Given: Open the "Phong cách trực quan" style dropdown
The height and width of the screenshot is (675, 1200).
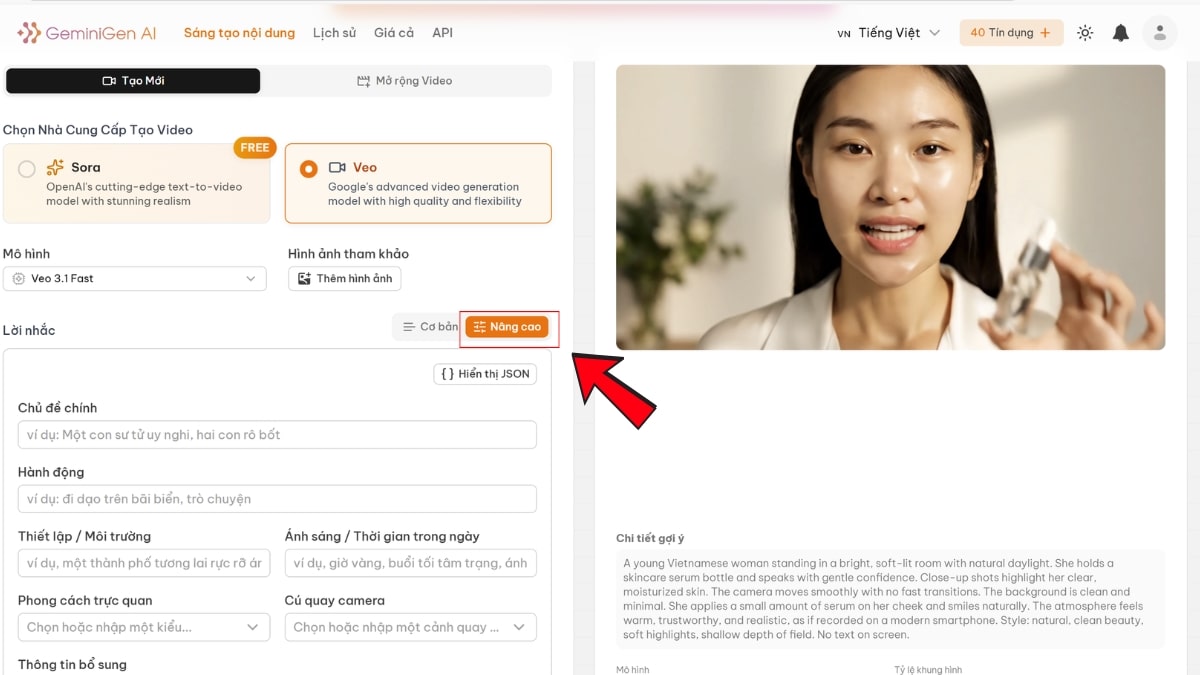Looking at the screenshot, I should (143, 627).
